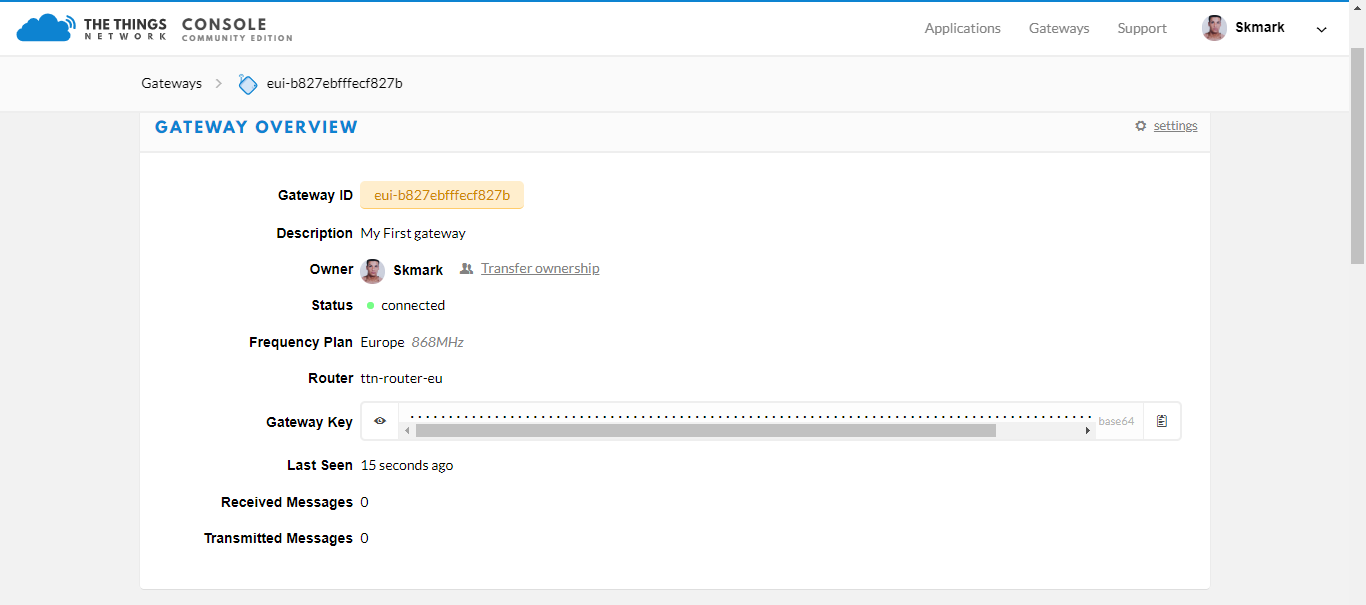Click the Status label
Viewport: 1366px width, 605px height.
click(332, 305)
